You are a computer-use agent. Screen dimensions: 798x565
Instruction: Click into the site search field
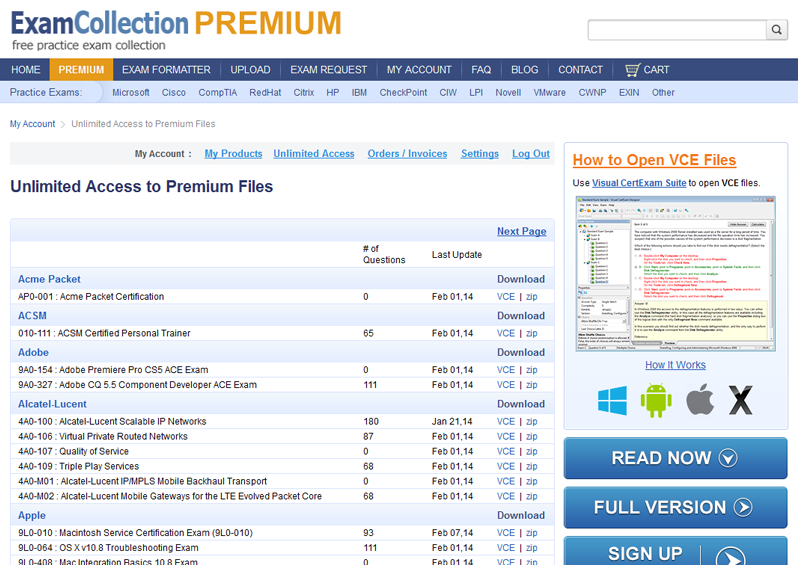pos(677,30)
